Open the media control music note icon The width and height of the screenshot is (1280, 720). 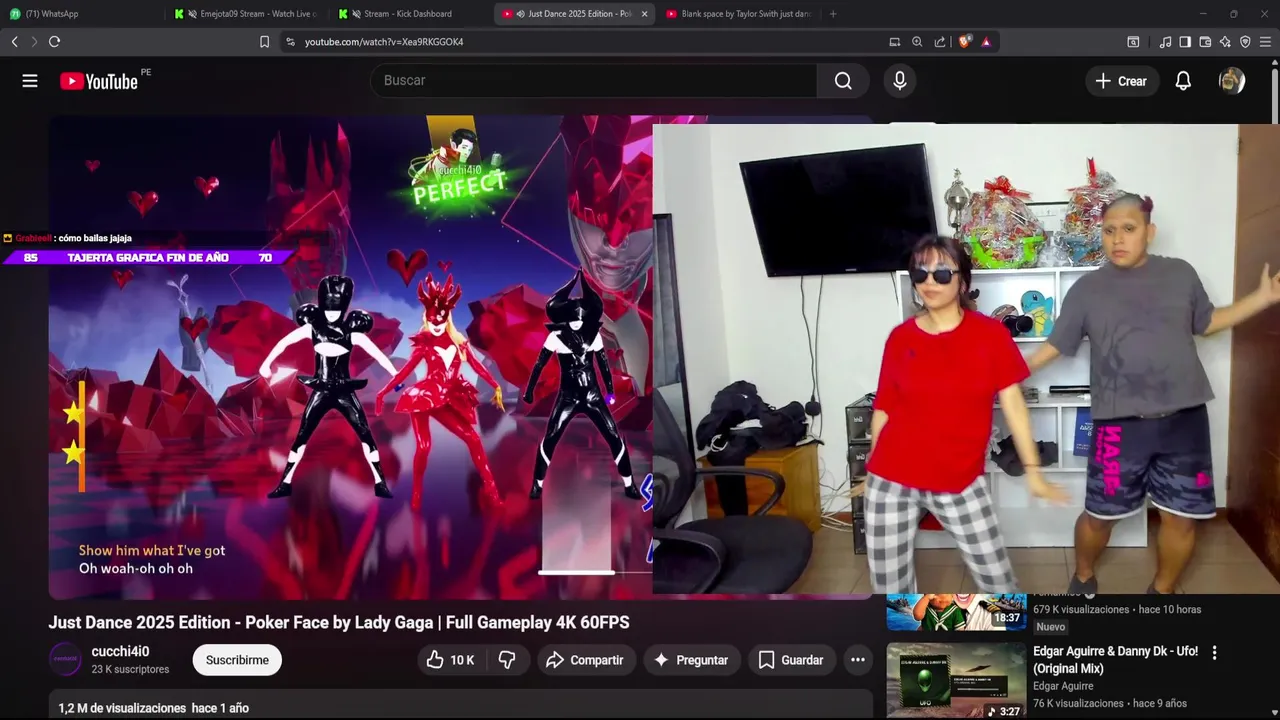[1165, 42]
